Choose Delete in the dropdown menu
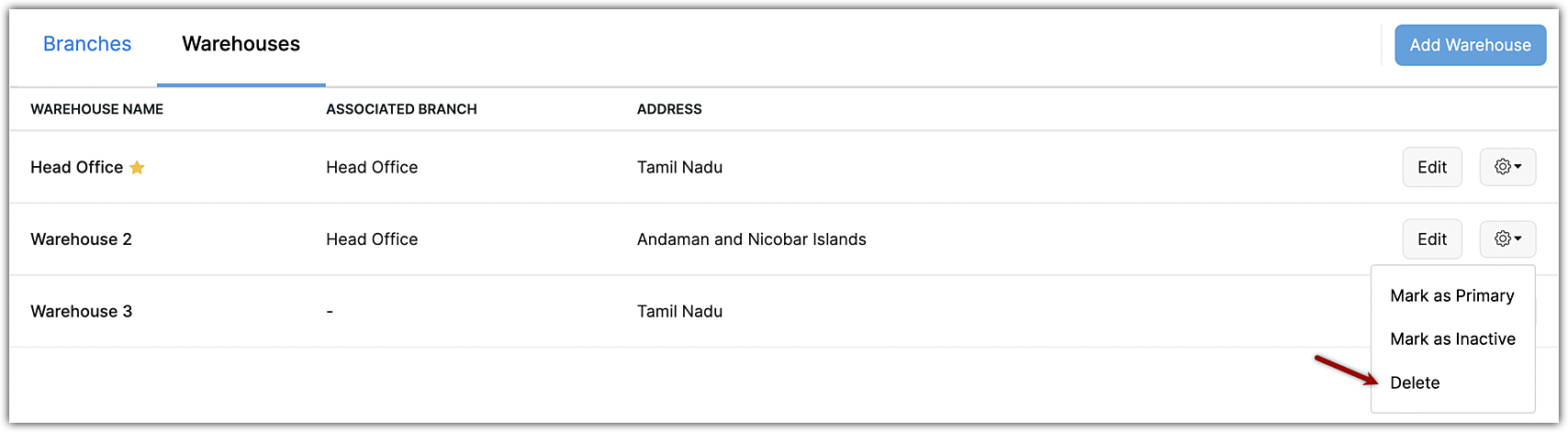This screenshot has width=1568, height=432. pyautogui.click(x=1415, y=383)
